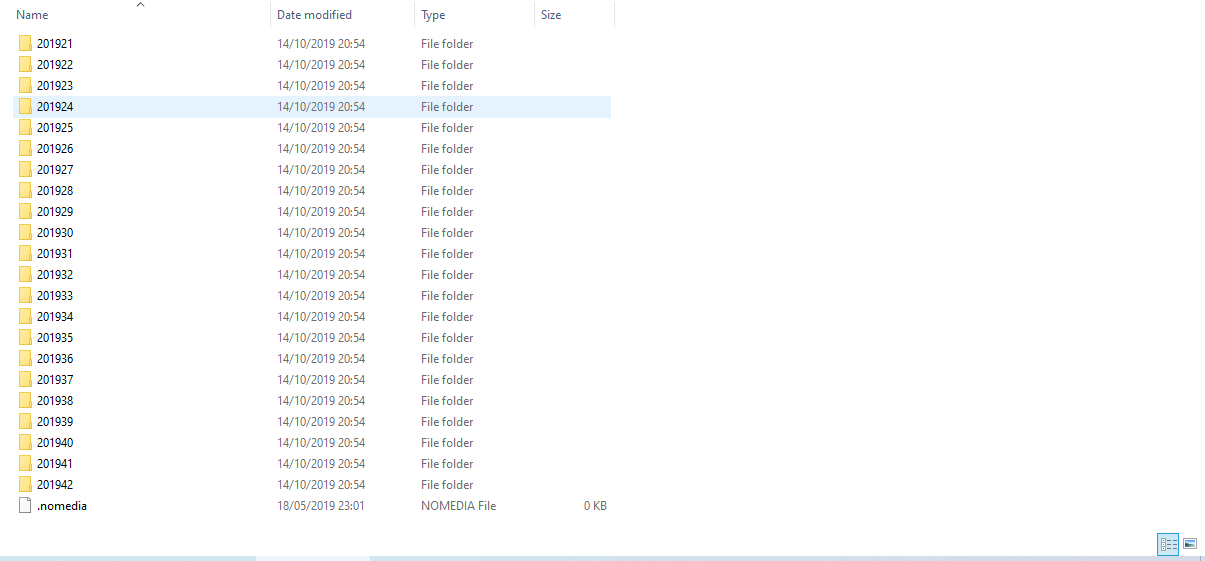This screenshot has height=561, width=1205.
Task: Click the .nomedia file icon
Action: 25,506
